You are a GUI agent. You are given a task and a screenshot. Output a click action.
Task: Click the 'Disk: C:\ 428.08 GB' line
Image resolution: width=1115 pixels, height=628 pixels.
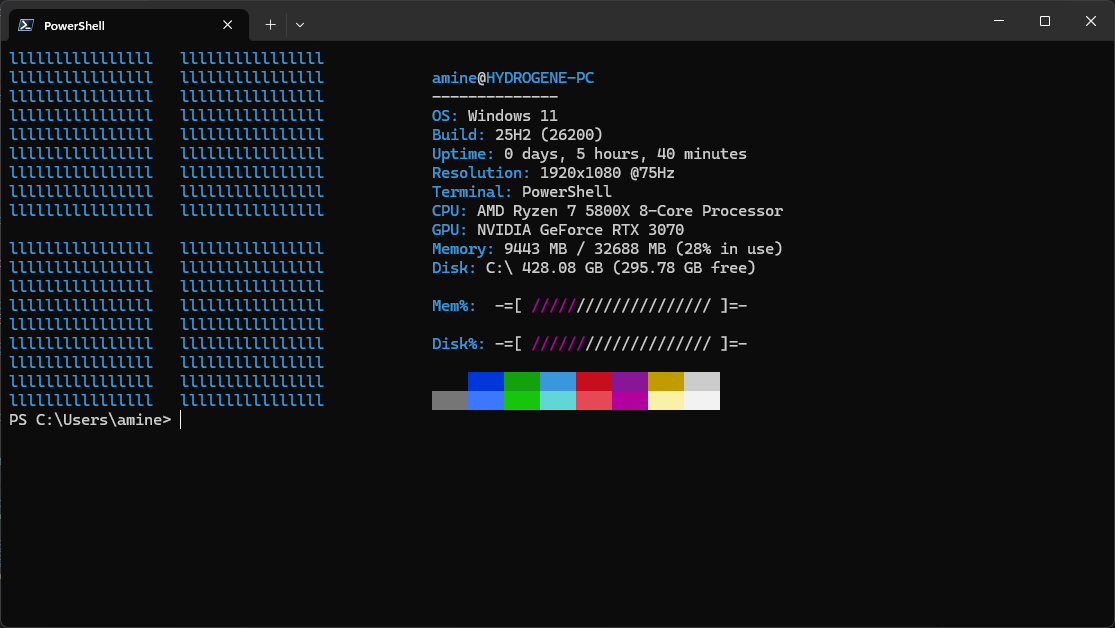click(x=594, y=268)
